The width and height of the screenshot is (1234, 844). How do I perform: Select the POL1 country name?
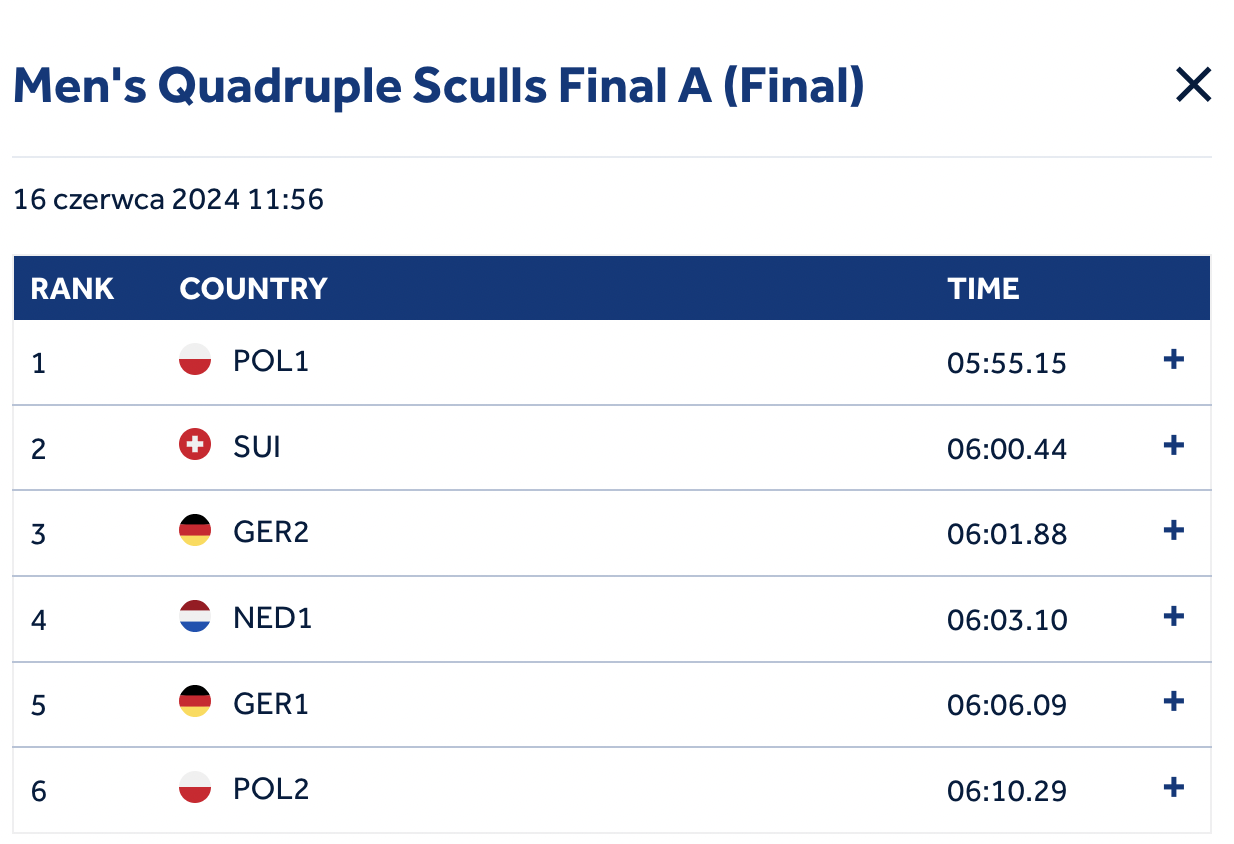pos(271,360)
